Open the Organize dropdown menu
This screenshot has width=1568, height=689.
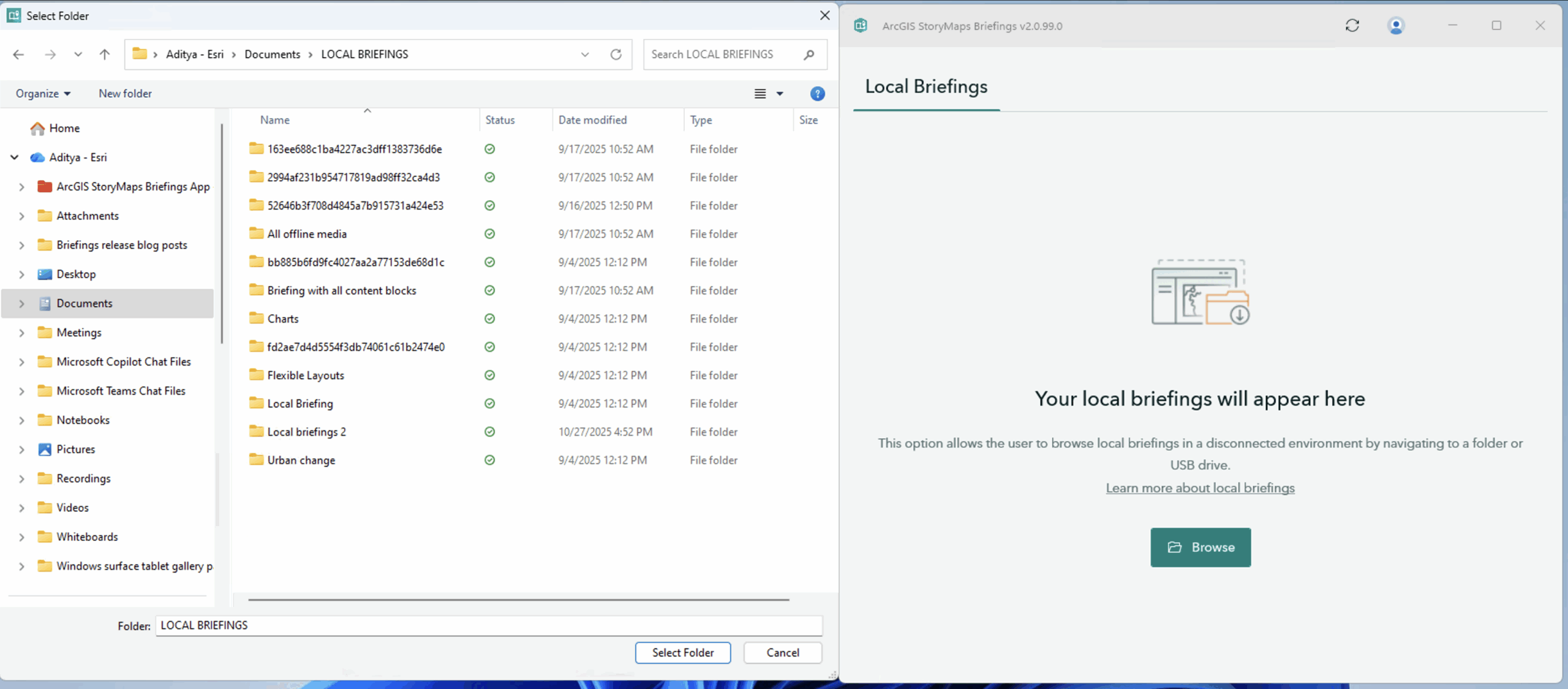click(x=43, y=94)
